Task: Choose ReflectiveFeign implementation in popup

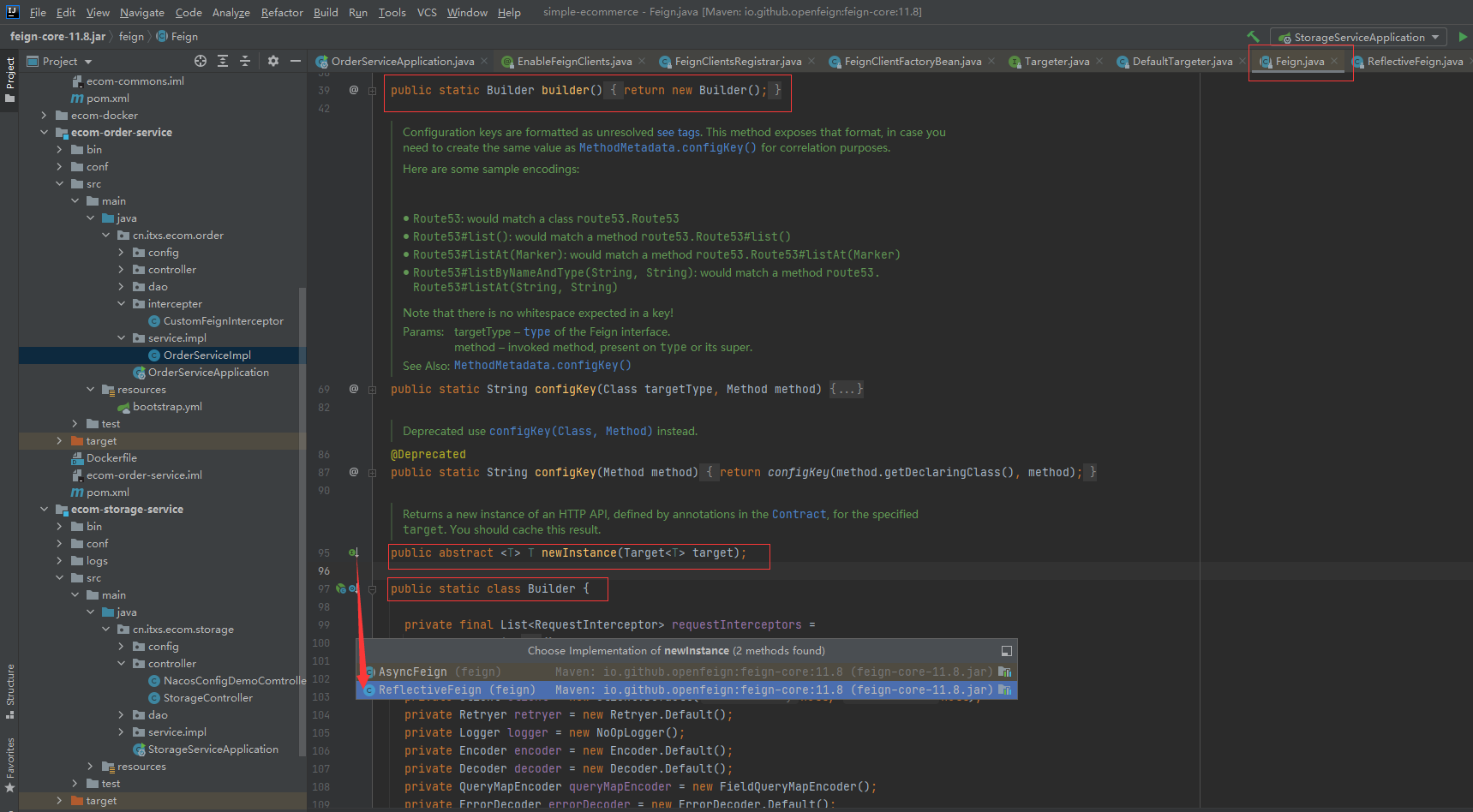Action: point(686,690)
